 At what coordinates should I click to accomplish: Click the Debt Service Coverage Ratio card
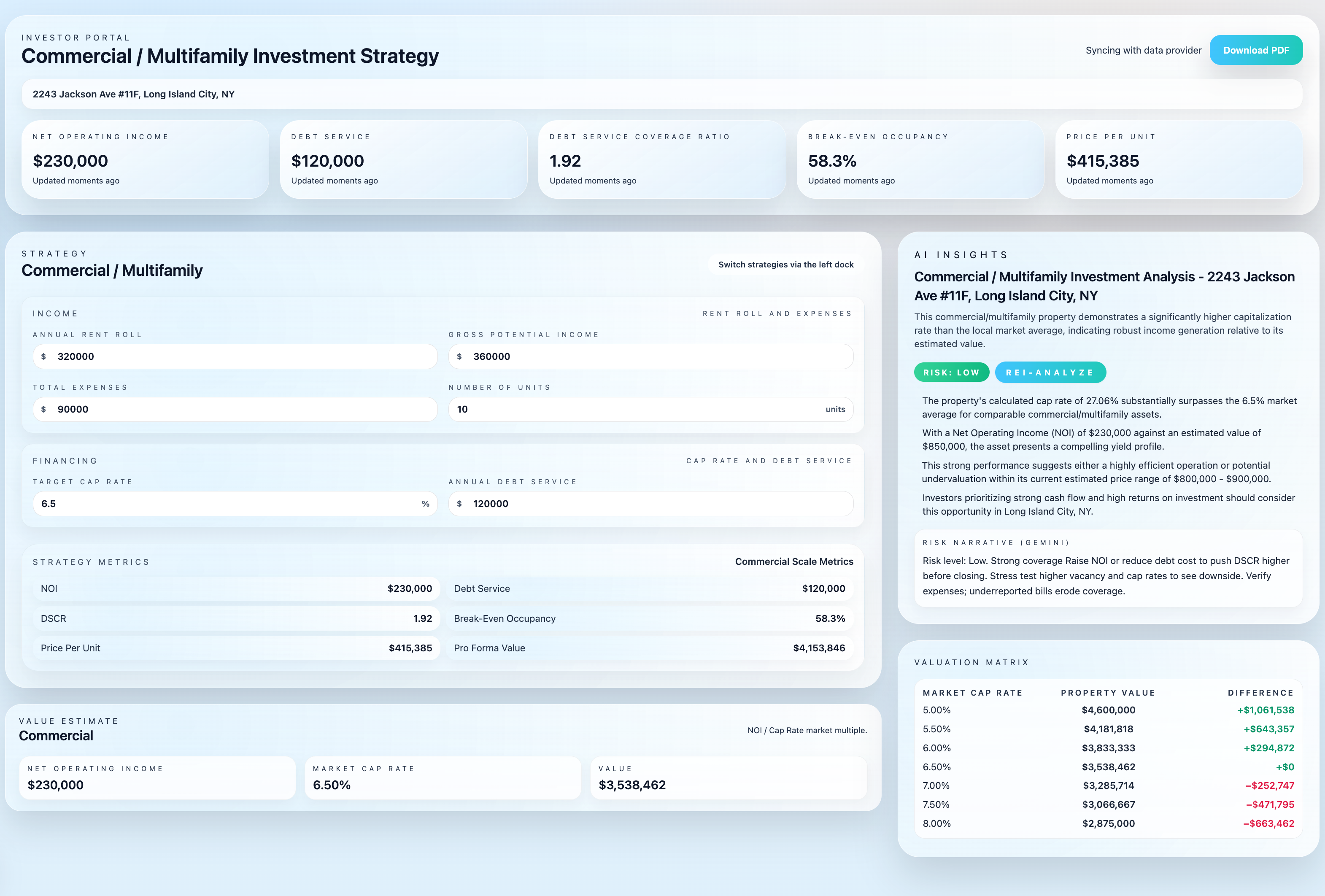662,159
